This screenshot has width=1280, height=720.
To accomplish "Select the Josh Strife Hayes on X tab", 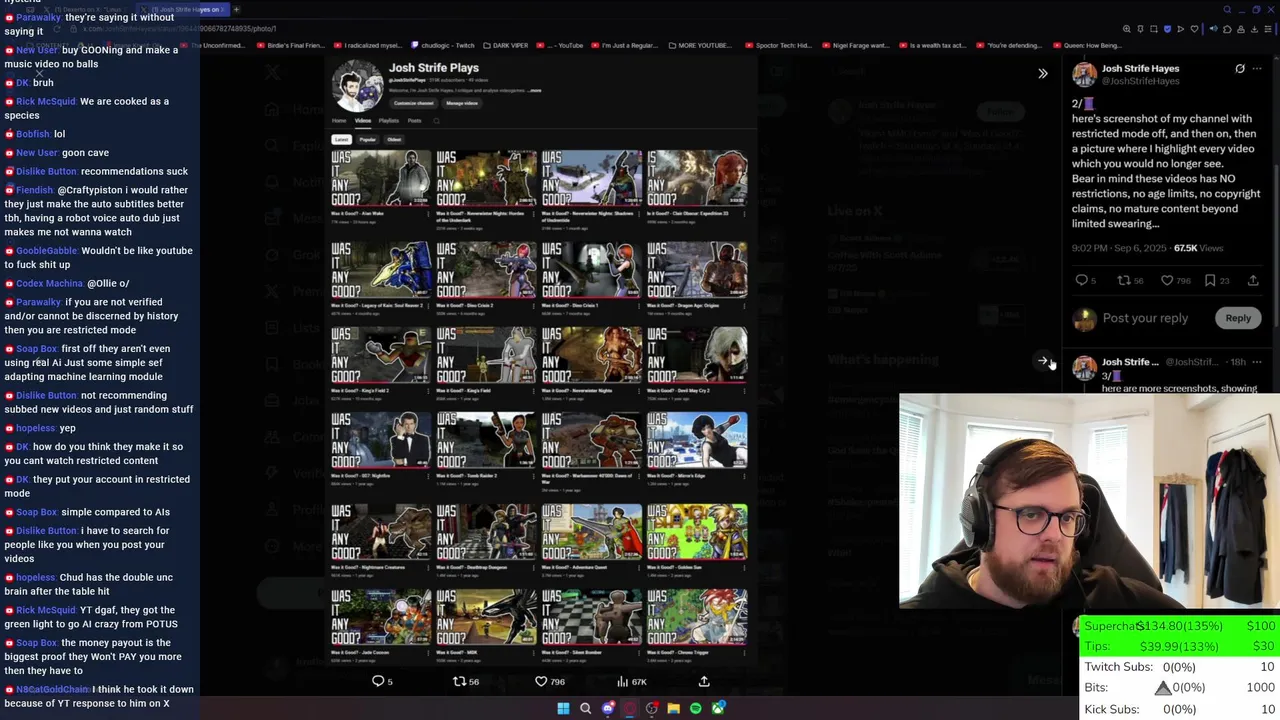I will point(185,9).
